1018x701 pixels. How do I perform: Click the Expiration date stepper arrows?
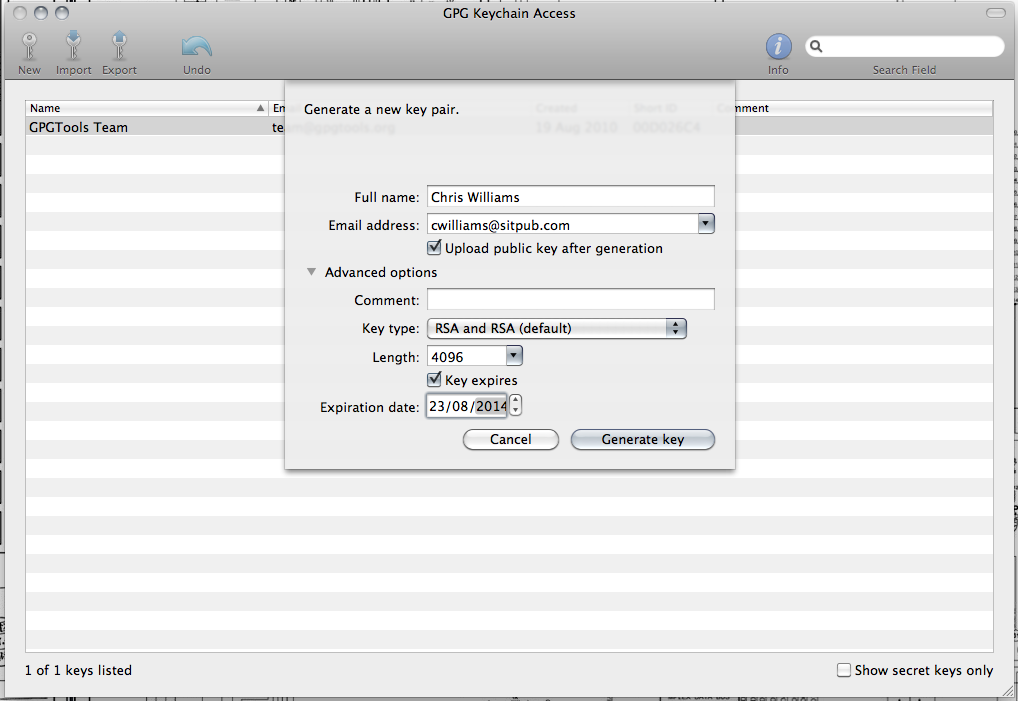pyautogui.click(x=515, y=406)
